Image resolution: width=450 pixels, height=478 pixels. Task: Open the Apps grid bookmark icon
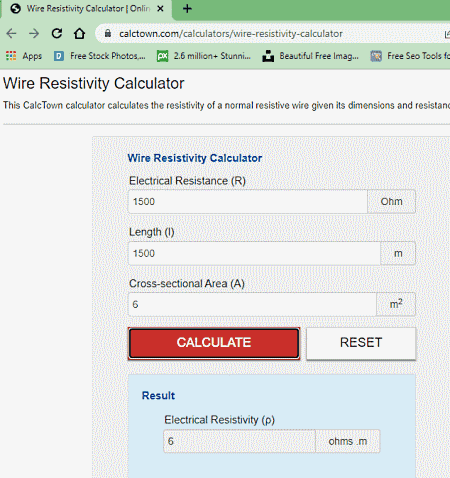coord(11,56)
